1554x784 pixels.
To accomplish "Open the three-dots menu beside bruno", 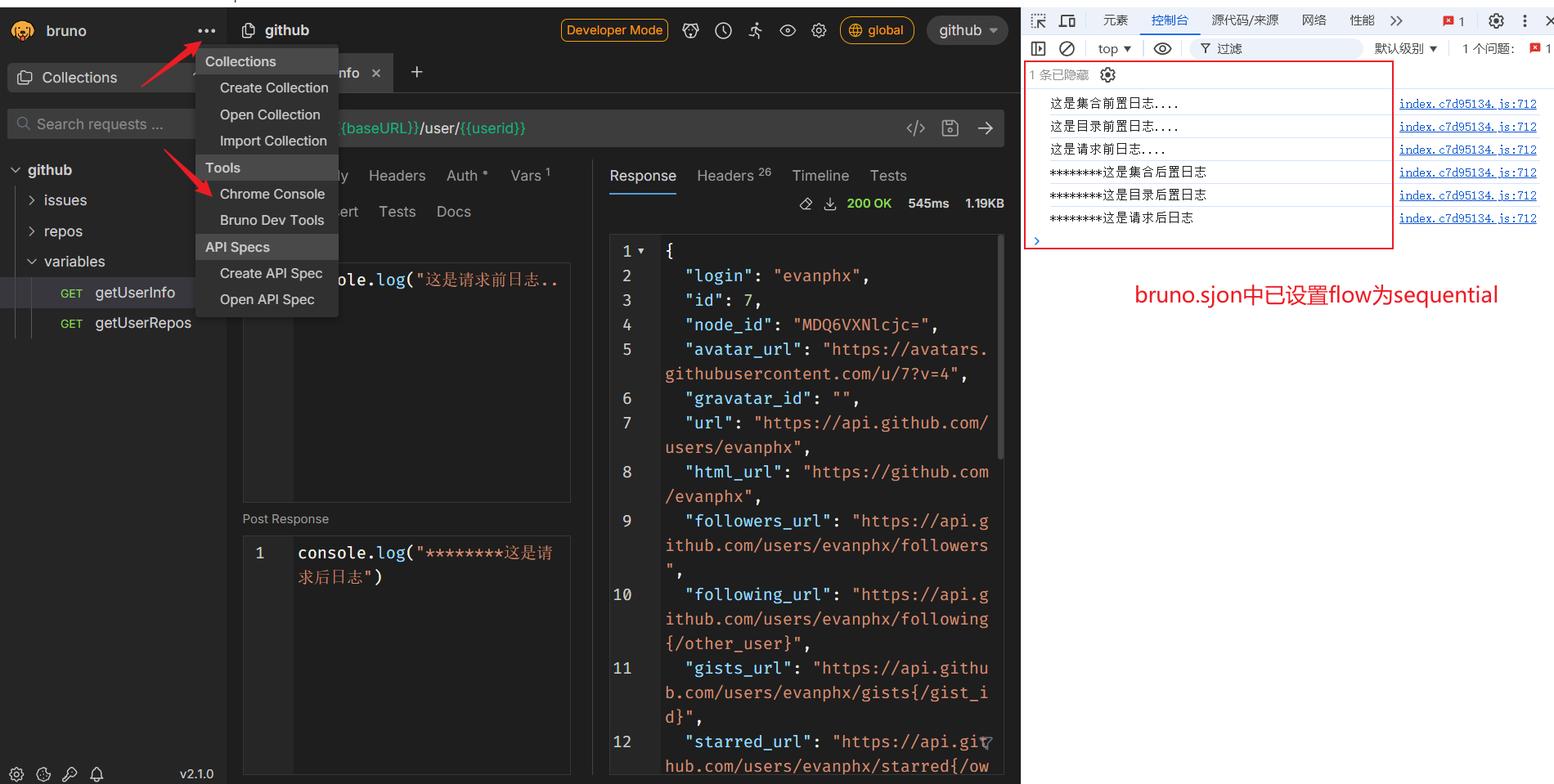I will 206,31.
